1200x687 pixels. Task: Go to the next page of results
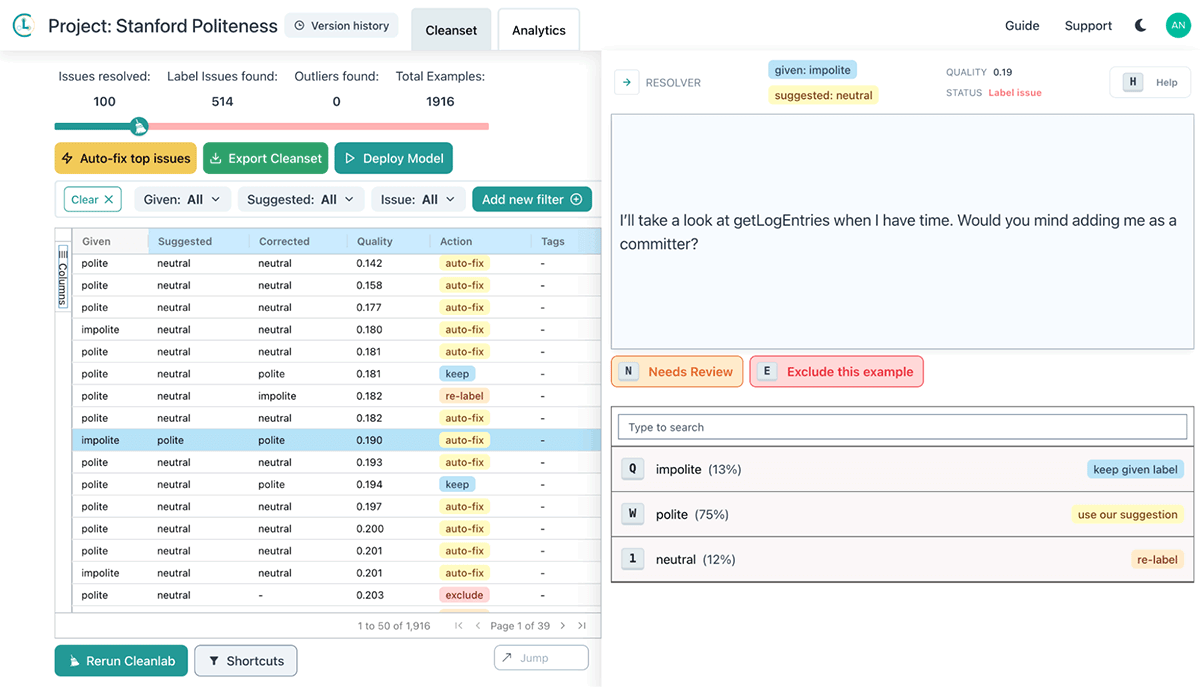(x=563, y=626)
